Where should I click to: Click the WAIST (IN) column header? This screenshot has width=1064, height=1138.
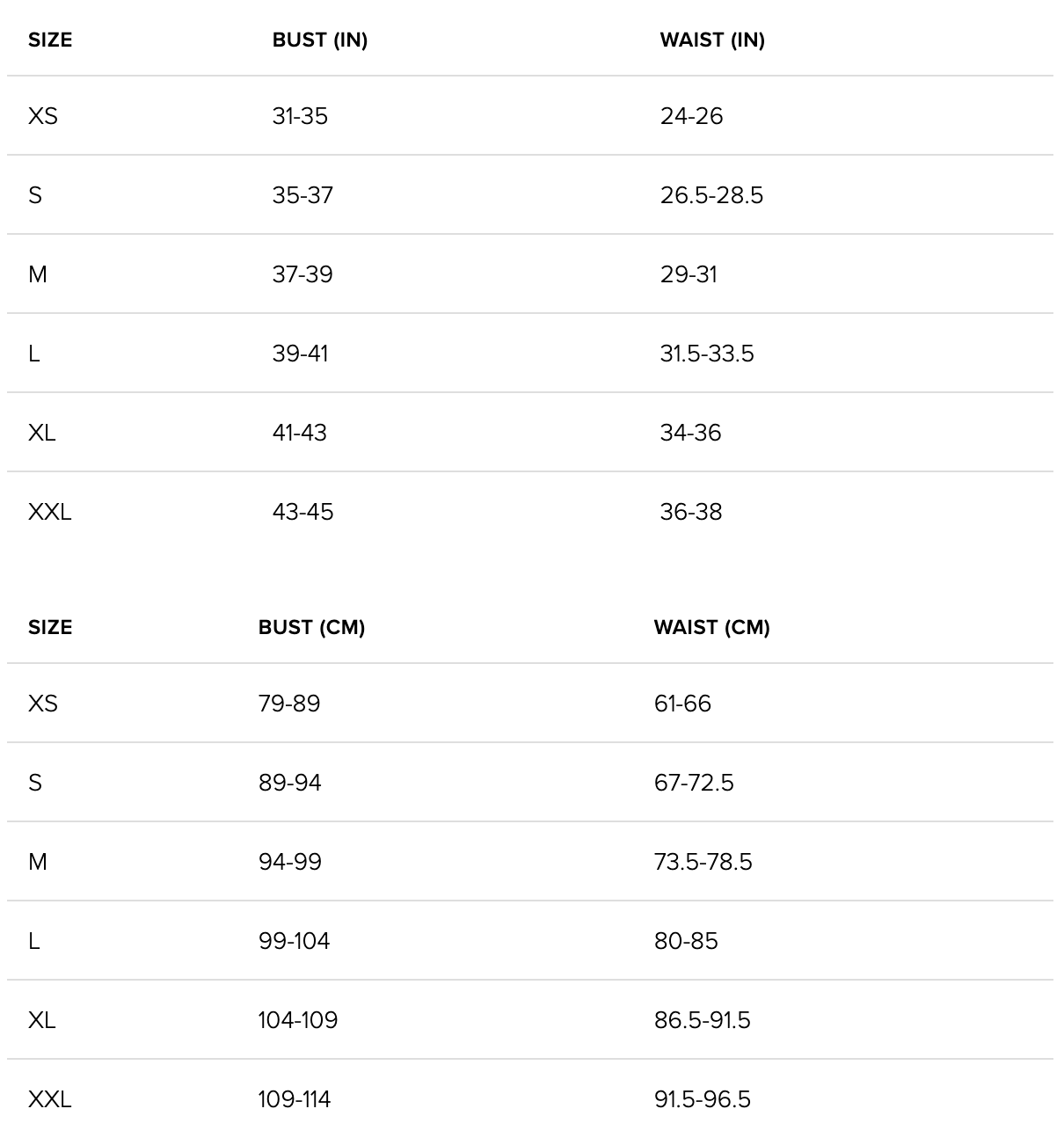711,40
